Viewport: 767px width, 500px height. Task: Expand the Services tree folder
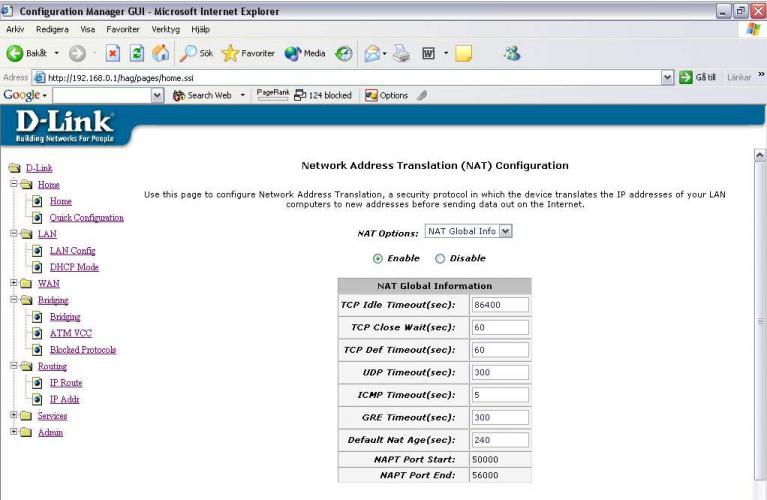pyautogui.click(x=14, y=415)
